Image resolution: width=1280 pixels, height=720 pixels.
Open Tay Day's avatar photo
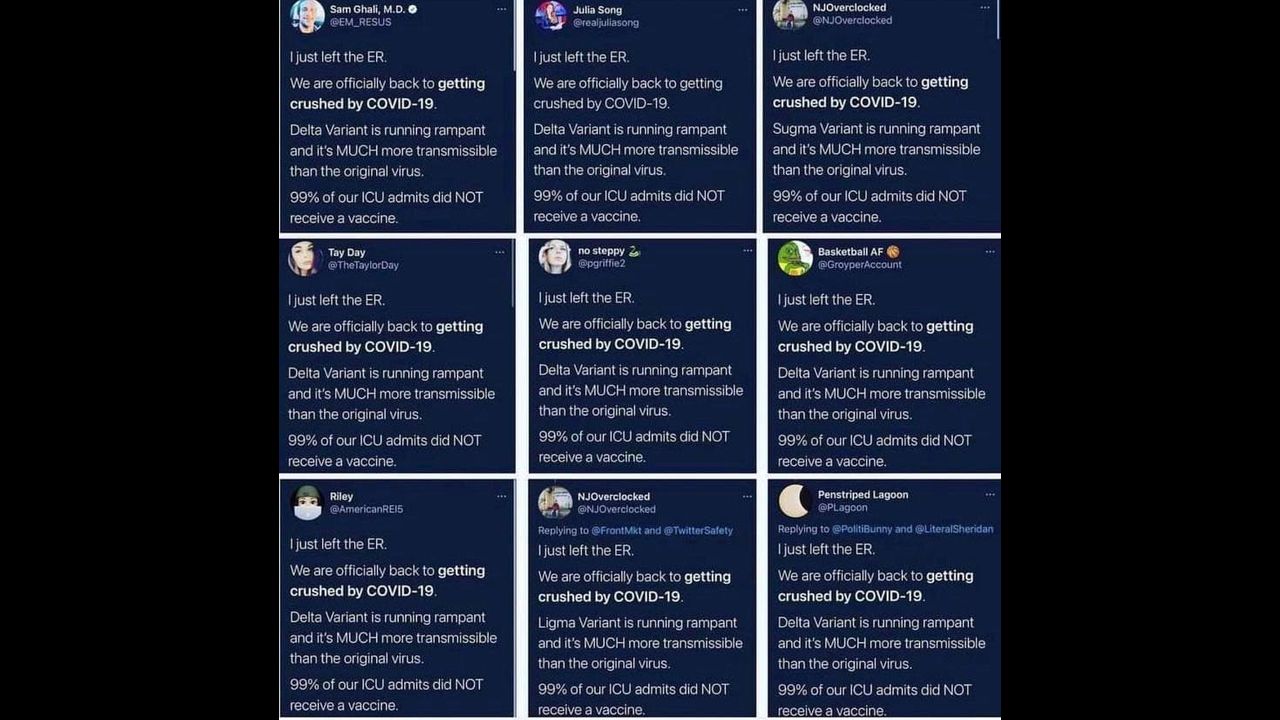(304, 258)
